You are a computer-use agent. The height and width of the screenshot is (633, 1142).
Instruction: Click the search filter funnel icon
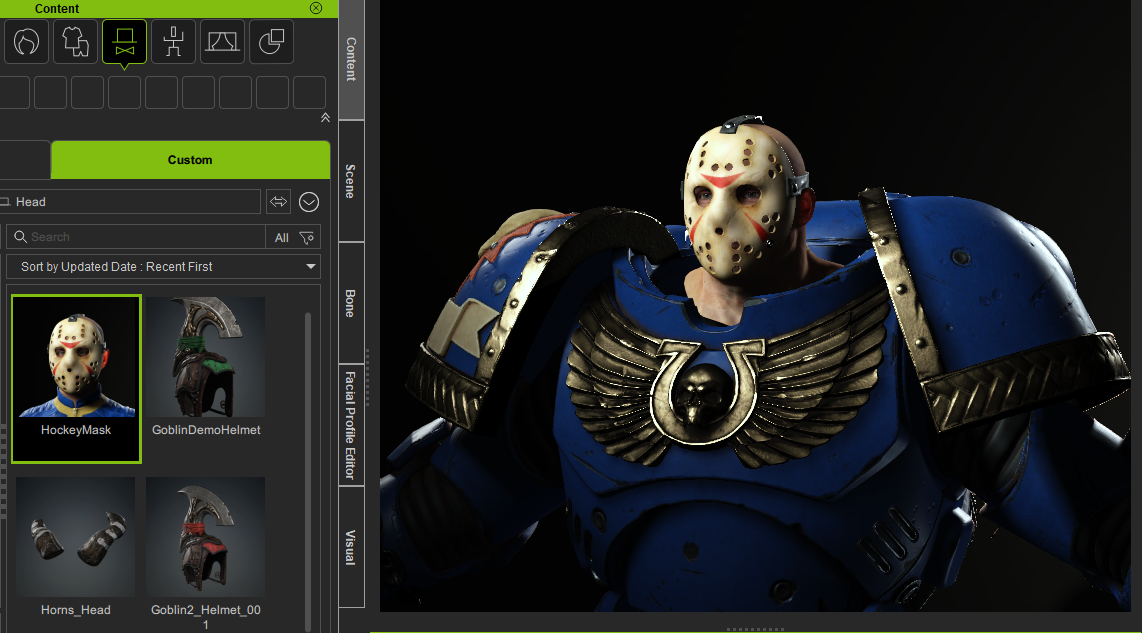click(307, 237)
